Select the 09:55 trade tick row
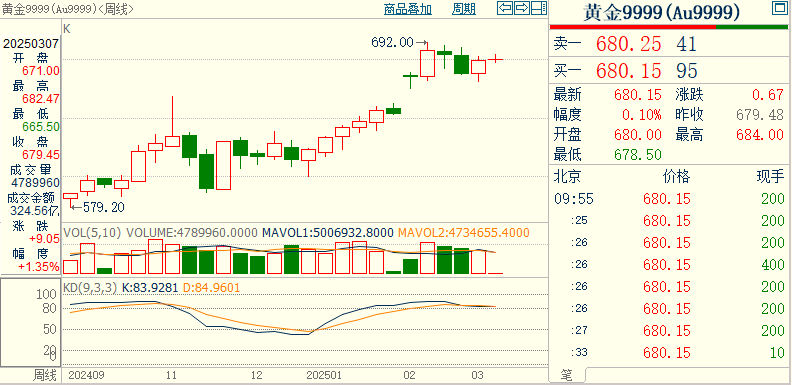This screenshot has width=792, height=385. click(669, 199)
